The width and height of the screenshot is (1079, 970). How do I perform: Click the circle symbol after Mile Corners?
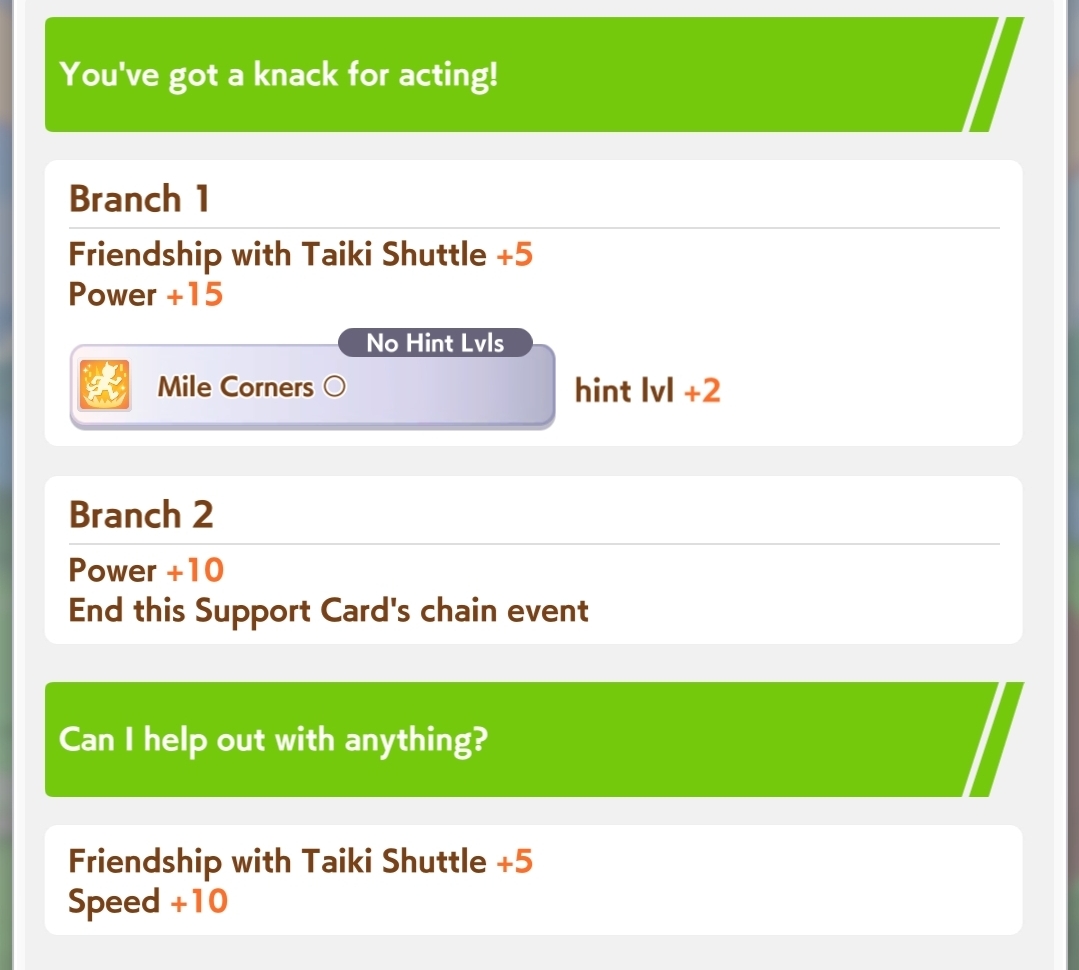click(334, 387)
